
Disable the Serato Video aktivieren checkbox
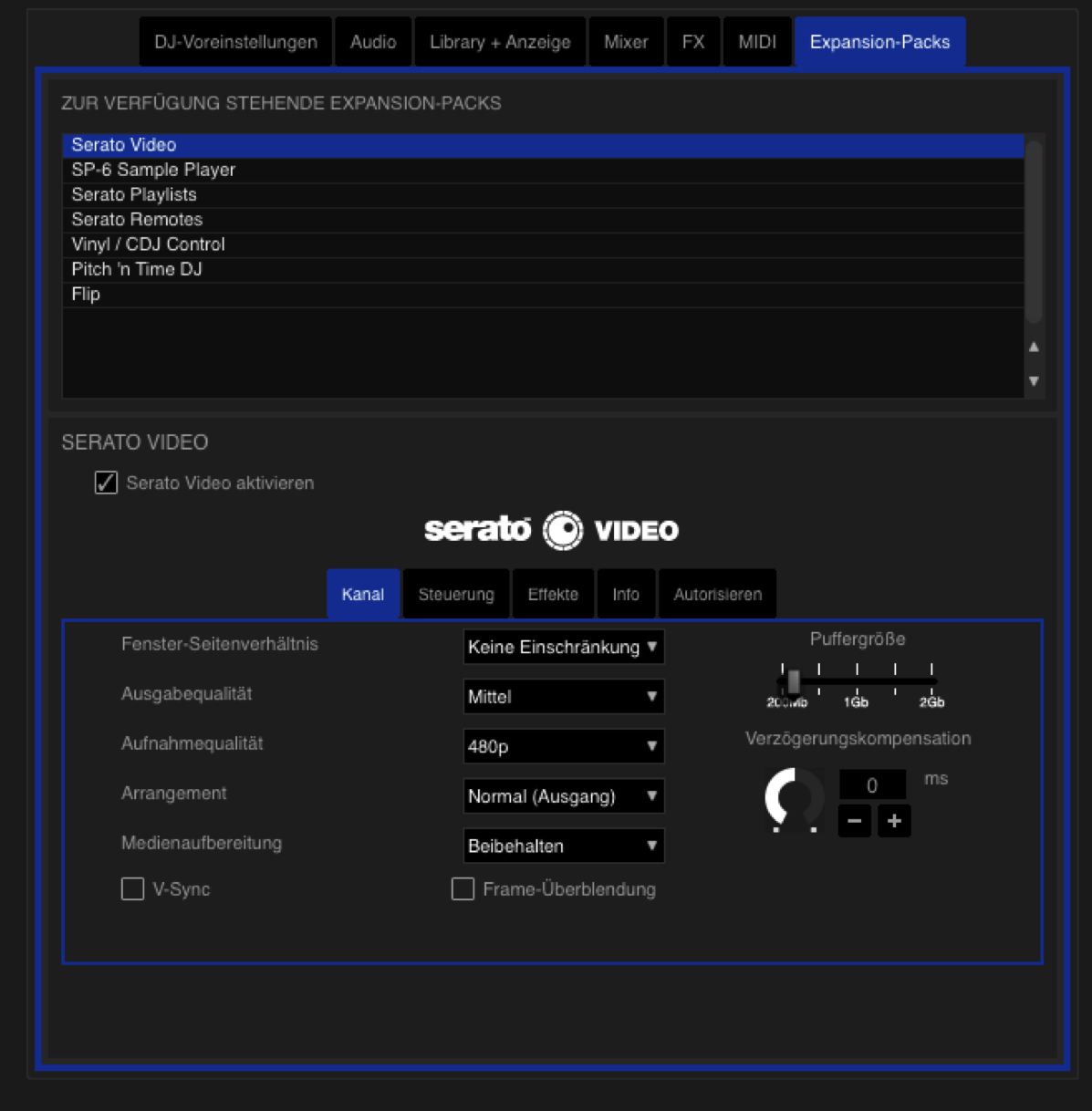click(x=107, y=483)
